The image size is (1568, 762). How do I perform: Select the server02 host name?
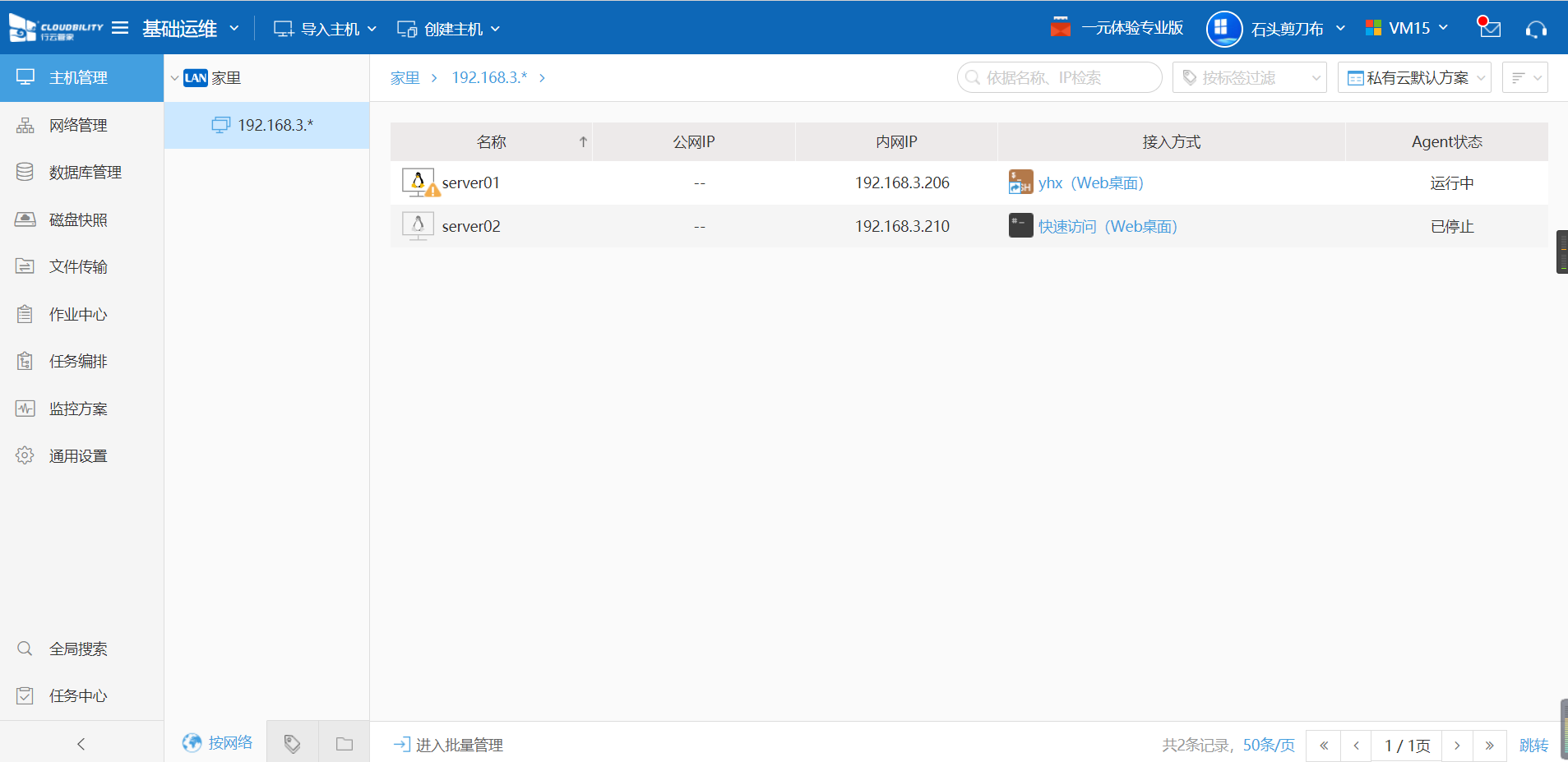pyautogui.click(x=471, y=226)
